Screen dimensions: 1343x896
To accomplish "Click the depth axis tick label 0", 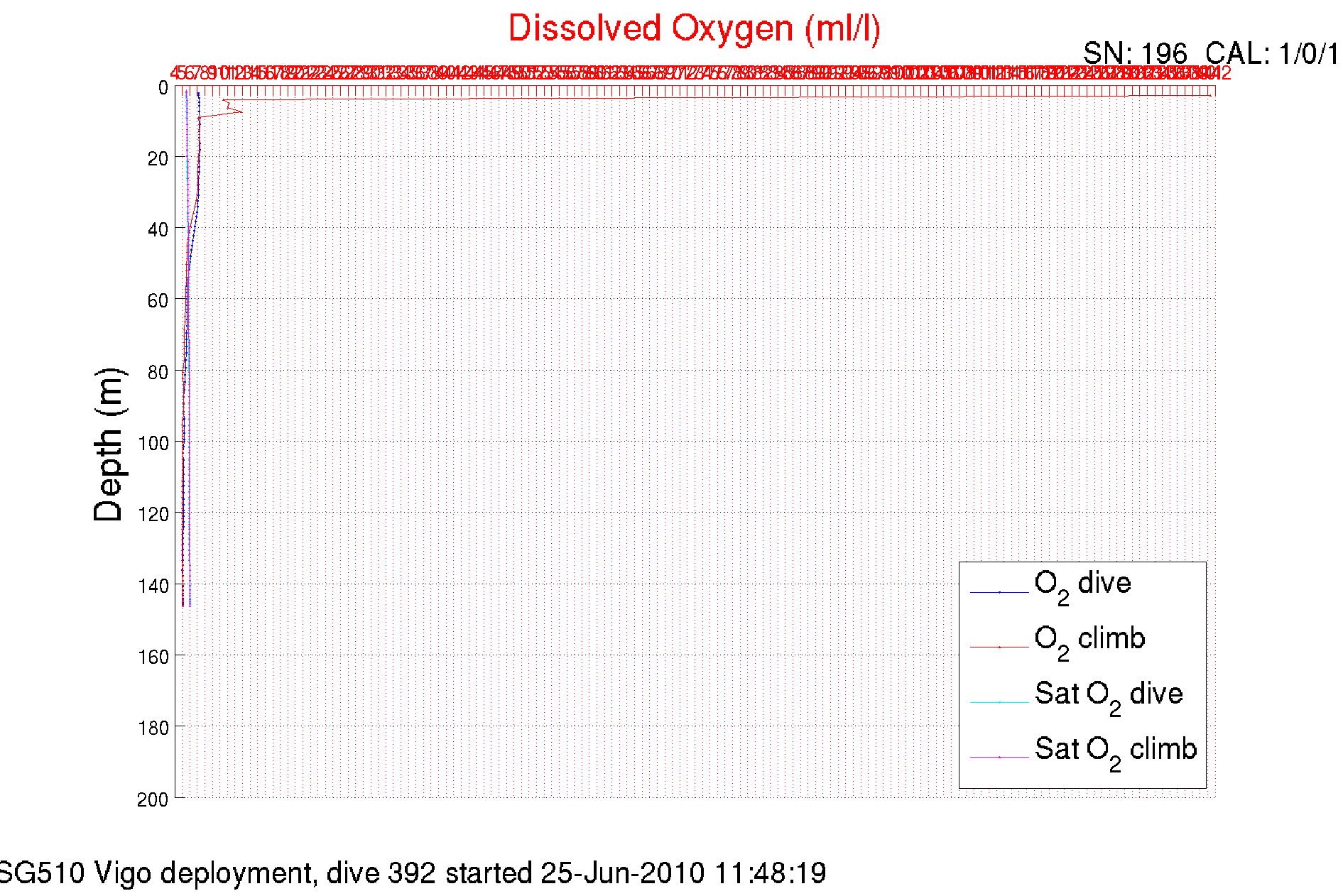I will tap(163, 88).
